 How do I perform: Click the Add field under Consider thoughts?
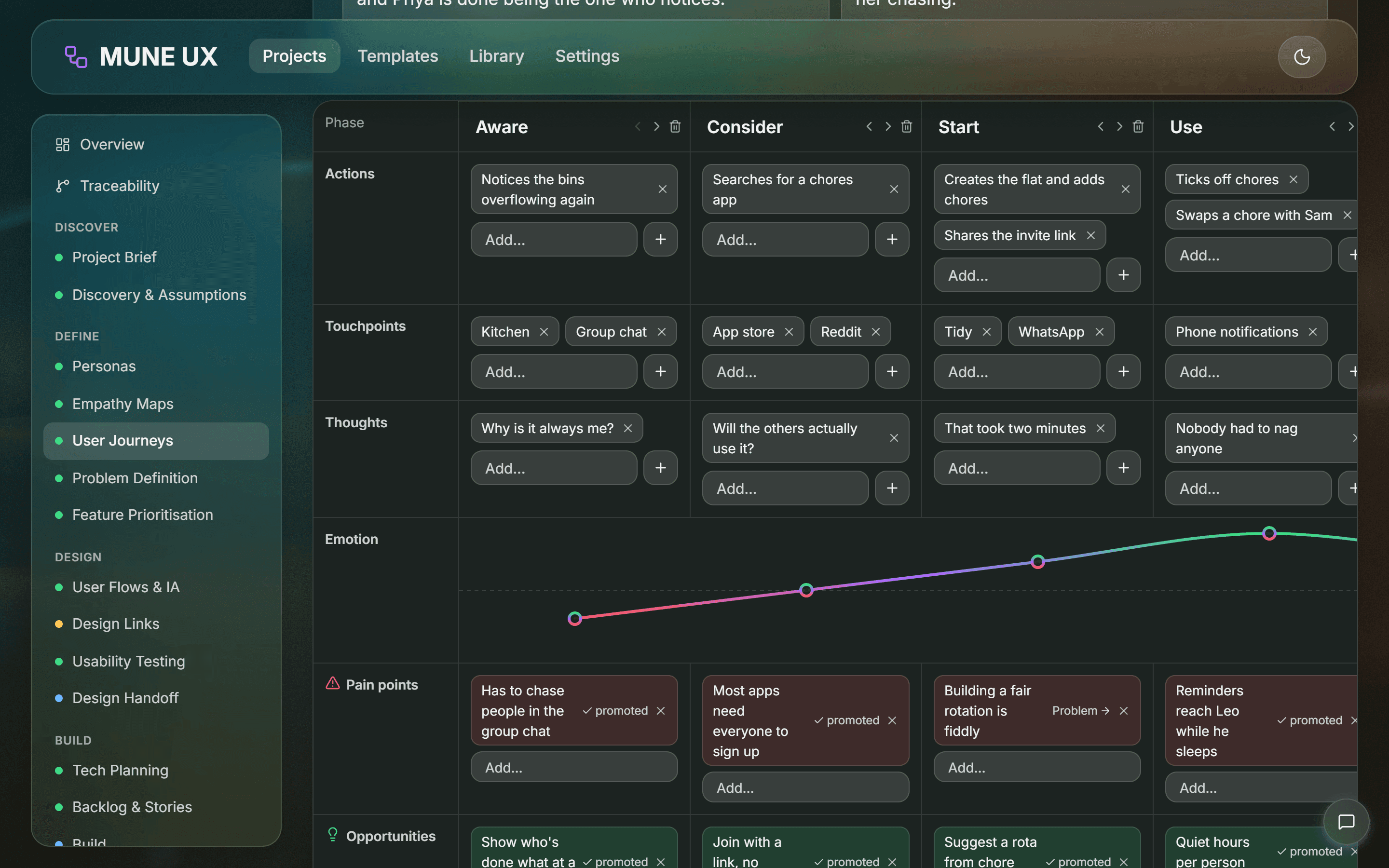(785, 488)
